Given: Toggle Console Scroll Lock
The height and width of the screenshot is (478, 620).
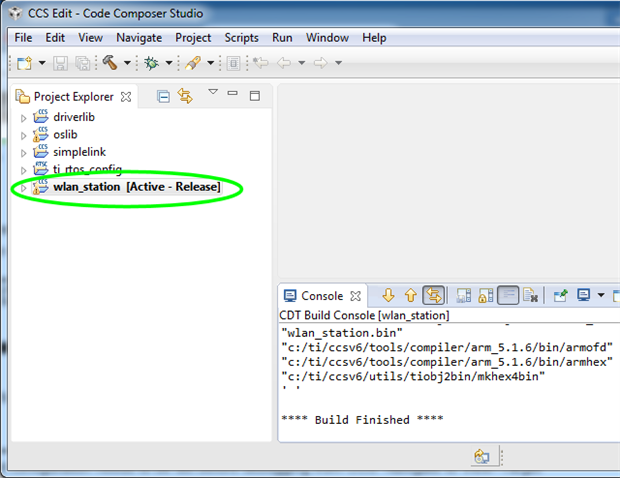Looking at the screenshot, I should pyautogui.click(x=486, y=295).
